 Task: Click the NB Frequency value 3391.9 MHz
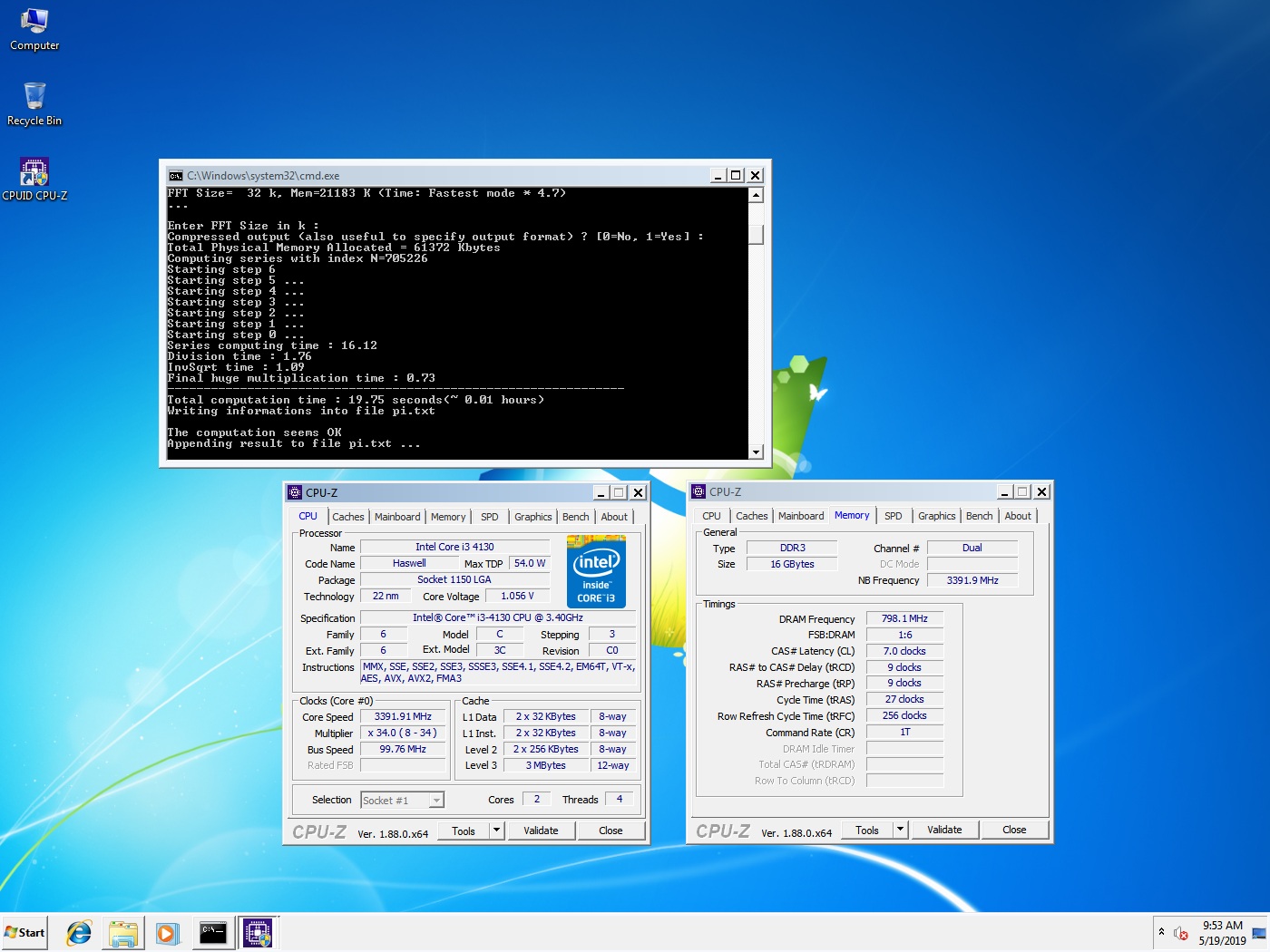972,580
